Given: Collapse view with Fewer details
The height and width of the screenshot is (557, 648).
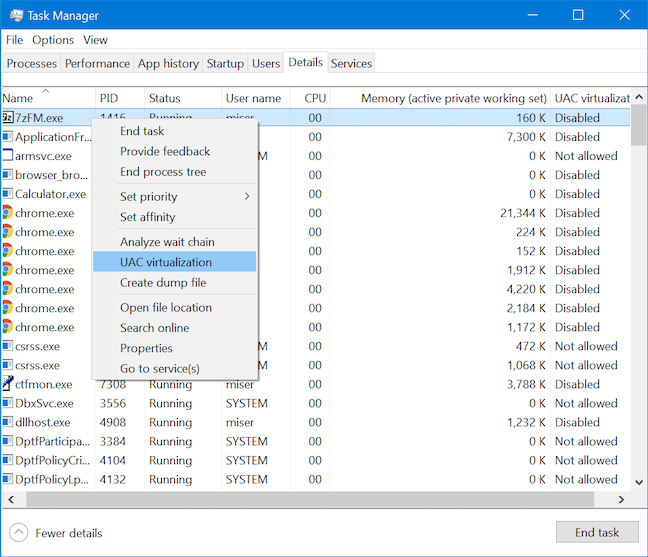Looking at the screenshot, I should 69,533.
